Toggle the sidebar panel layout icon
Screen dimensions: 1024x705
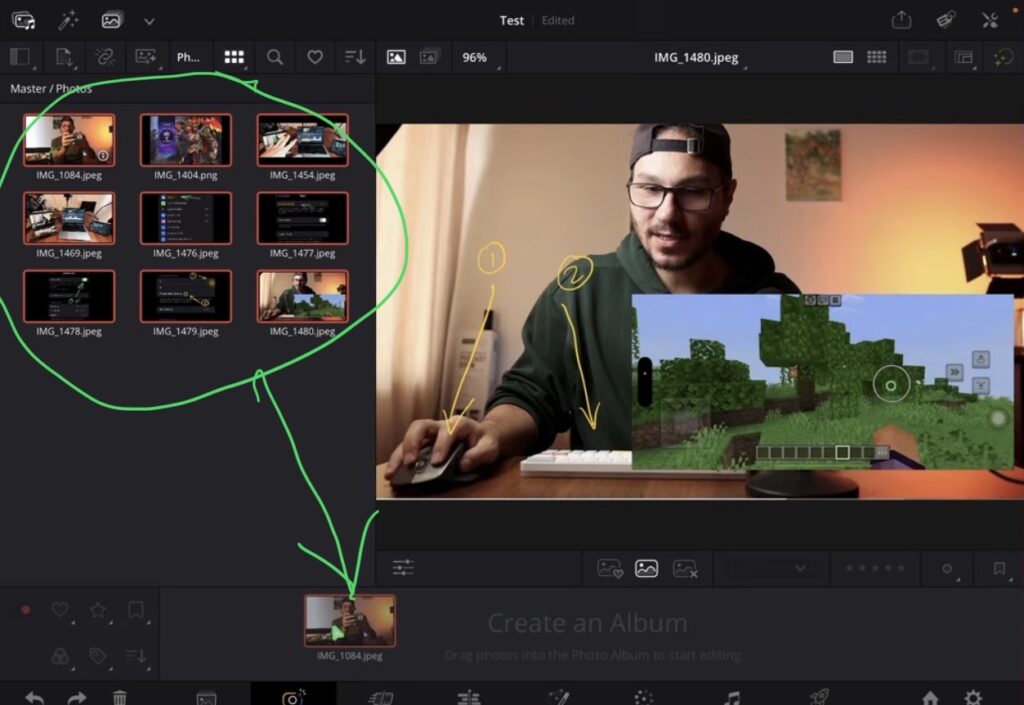coord(20,57)
